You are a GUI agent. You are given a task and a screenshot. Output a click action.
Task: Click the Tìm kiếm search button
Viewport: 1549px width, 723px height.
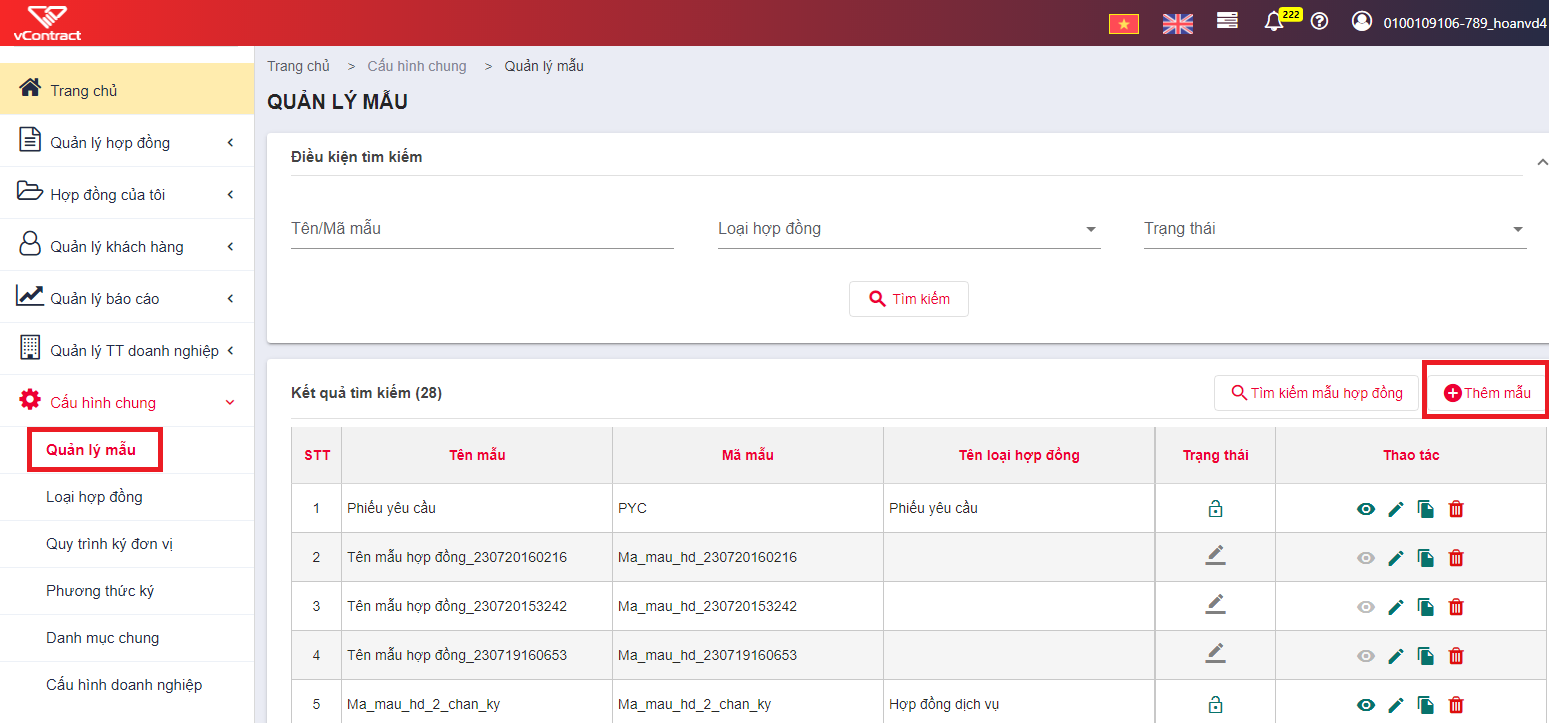point(909,299)
